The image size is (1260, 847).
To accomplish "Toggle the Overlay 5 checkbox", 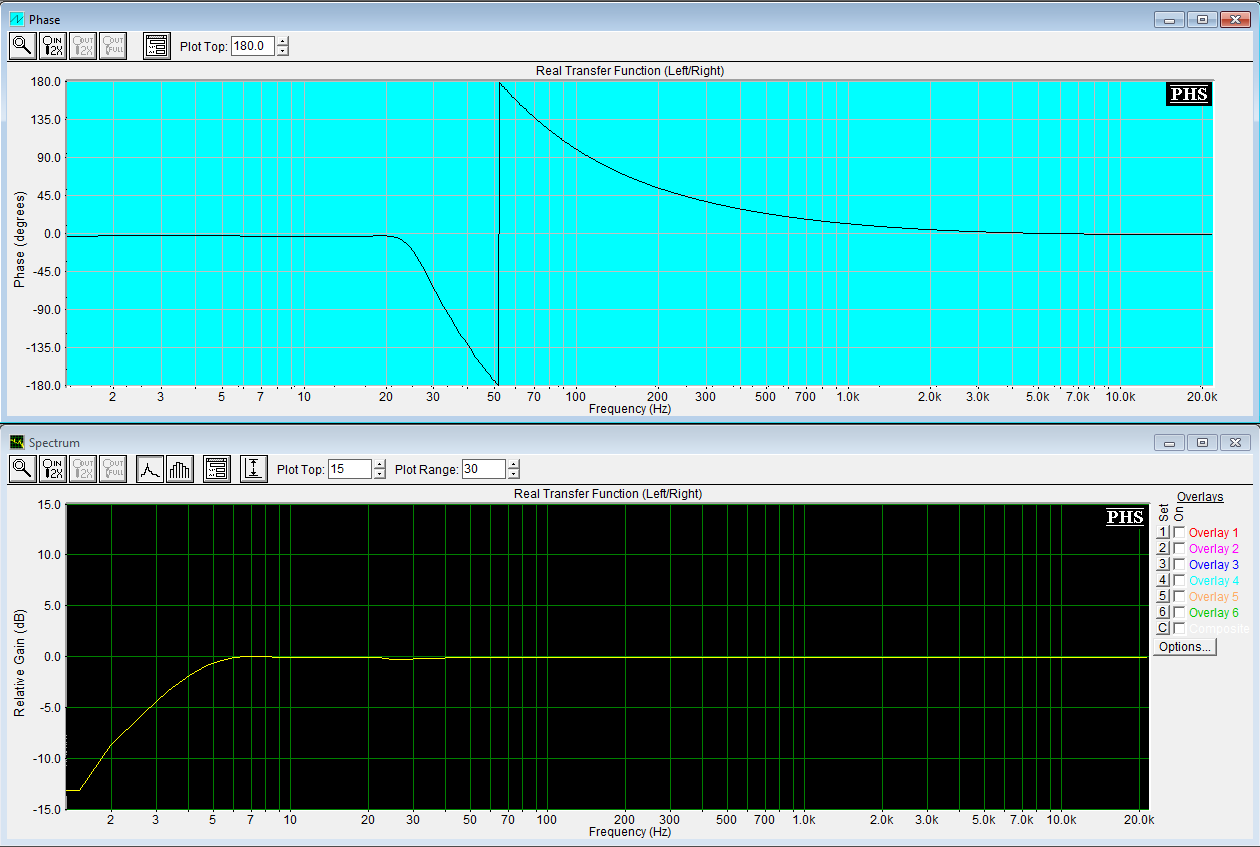I will point(1179,597).
